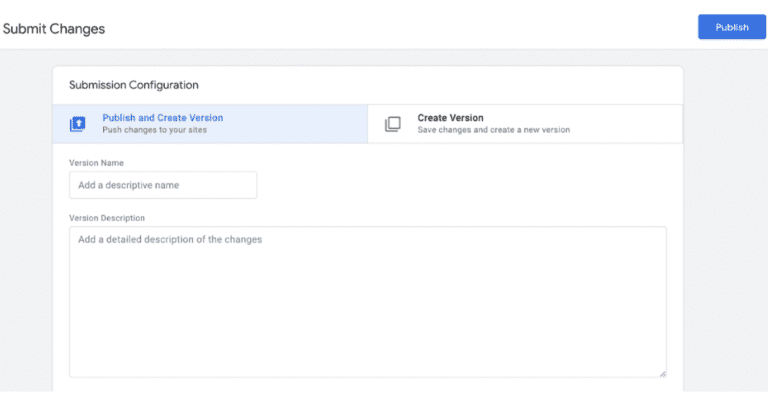
Task: Focus the Version Name input field
Action: (163, 185)
